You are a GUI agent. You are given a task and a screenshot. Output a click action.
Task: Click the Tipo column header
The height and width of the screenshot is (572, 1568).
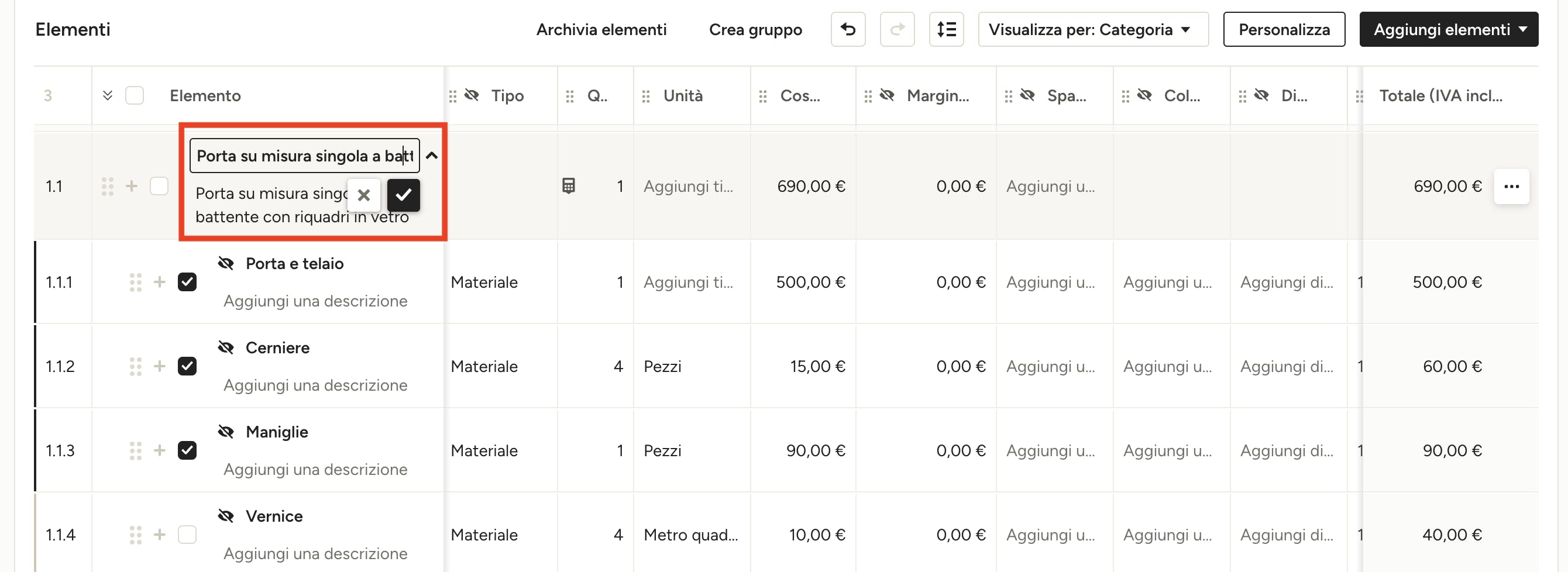pyautogui.click(x=507, y=95)
